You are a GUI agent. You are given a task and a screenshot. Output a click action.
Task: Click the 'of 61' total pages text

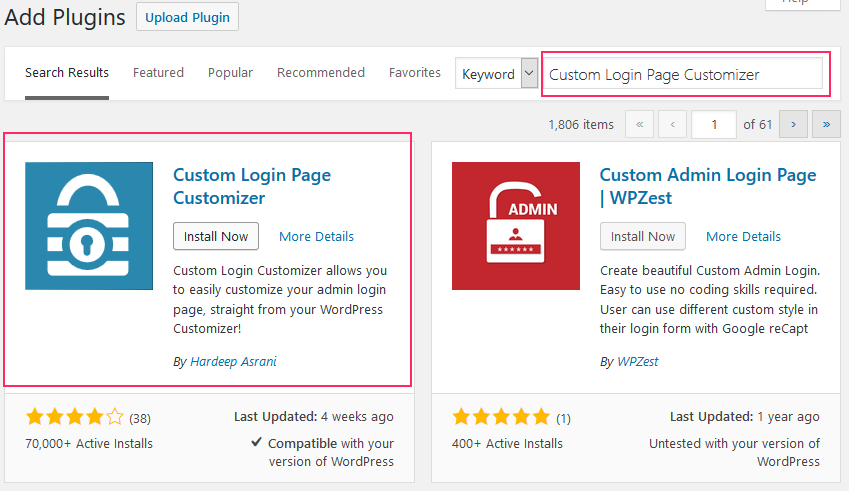click(757, 125)
